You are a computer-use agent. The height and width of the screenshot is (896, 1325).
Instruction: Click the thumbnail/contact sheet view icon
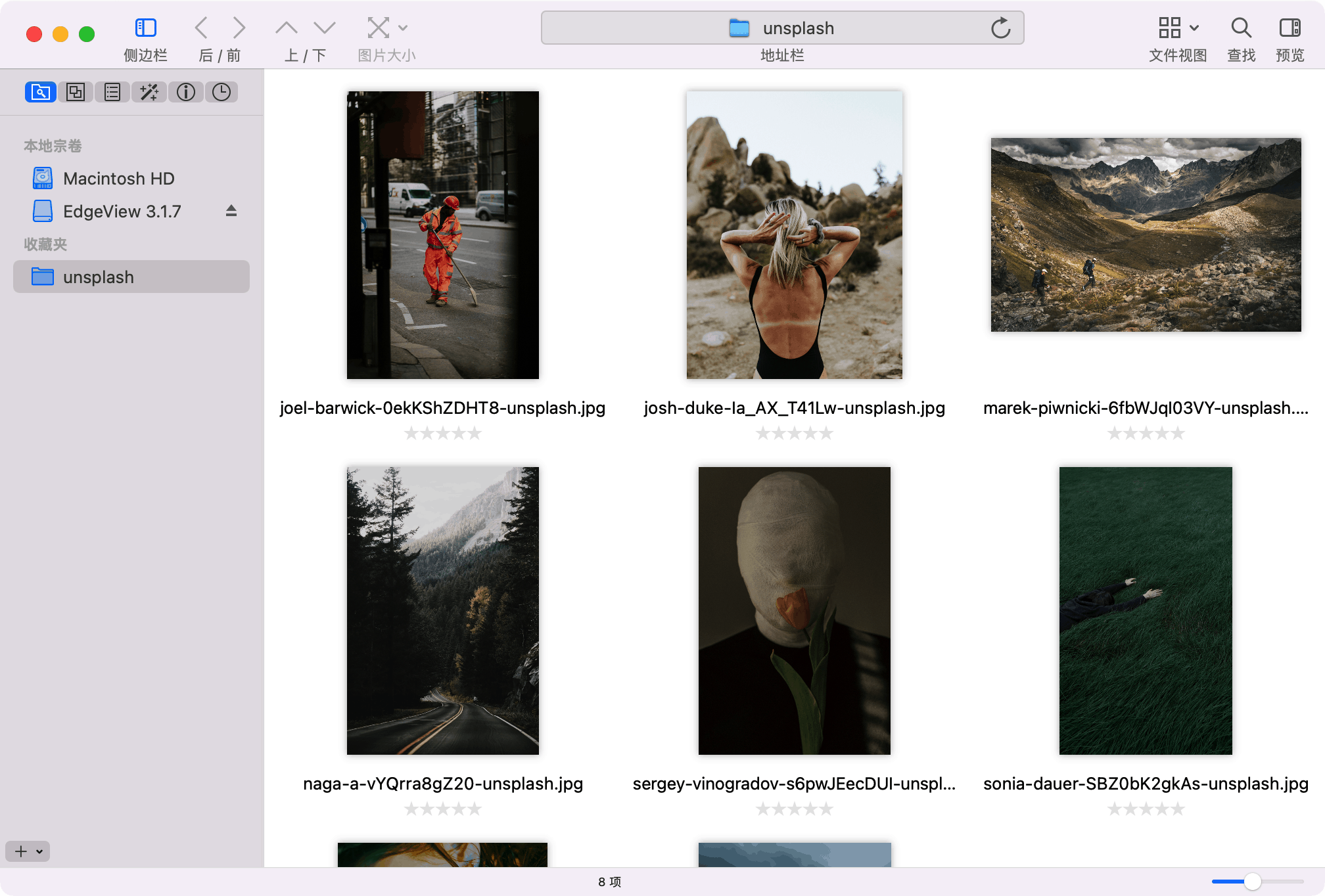click(x=76, y=92)
